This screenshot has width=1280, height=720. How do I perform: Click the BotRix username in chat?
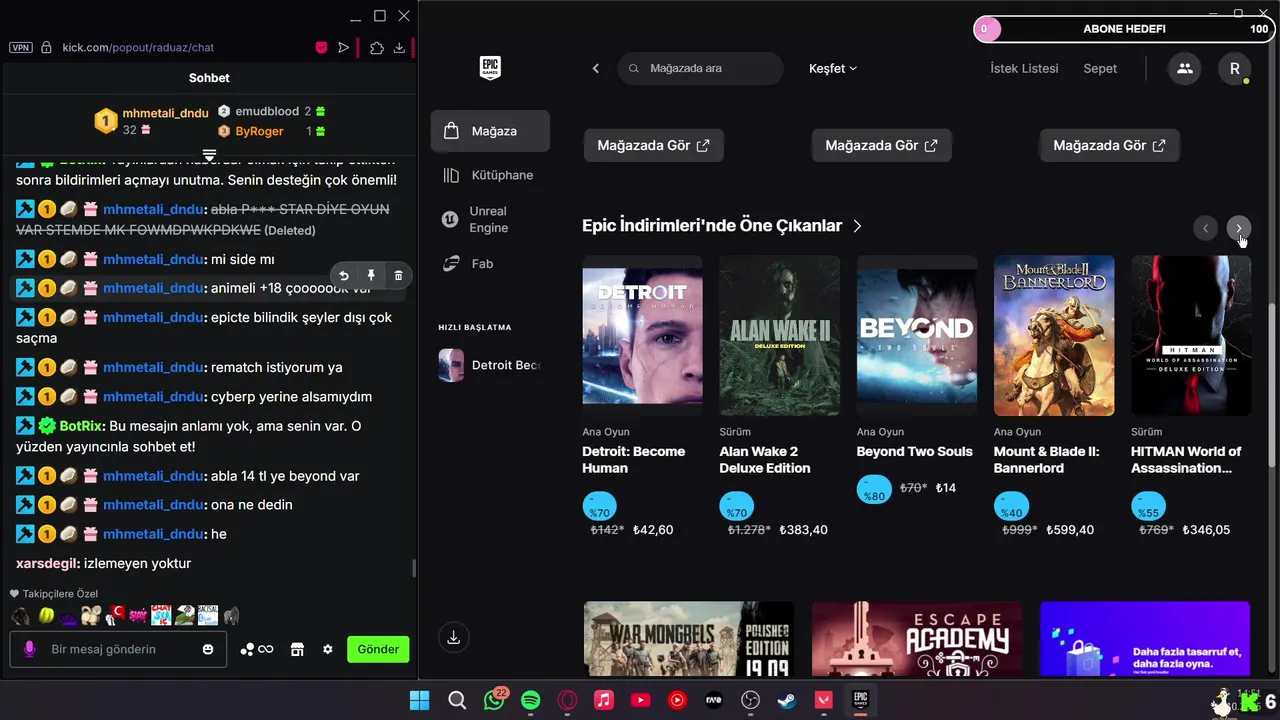pos(82,426)
